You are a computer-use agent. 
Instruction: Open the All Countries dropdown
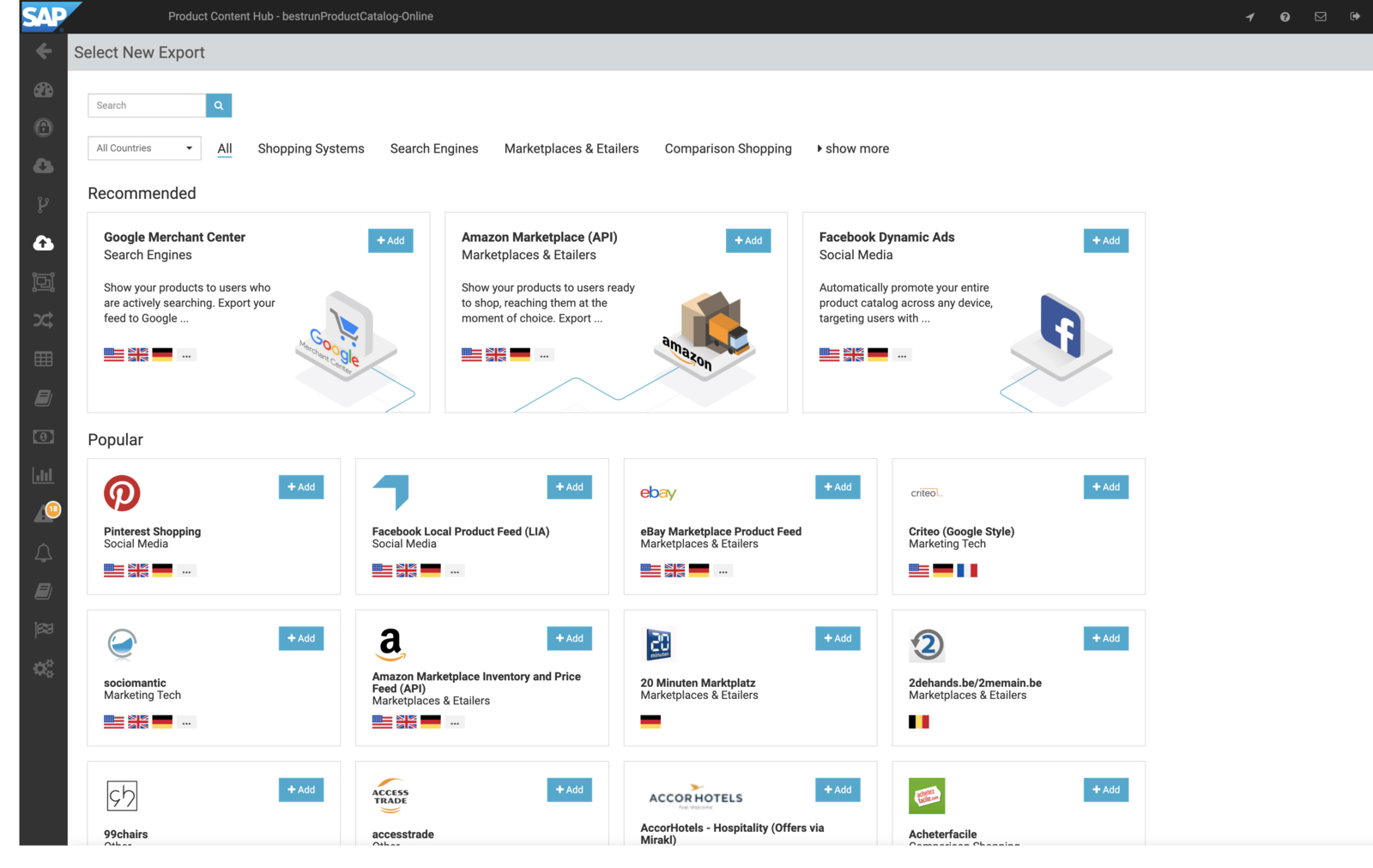pos(144,148)
